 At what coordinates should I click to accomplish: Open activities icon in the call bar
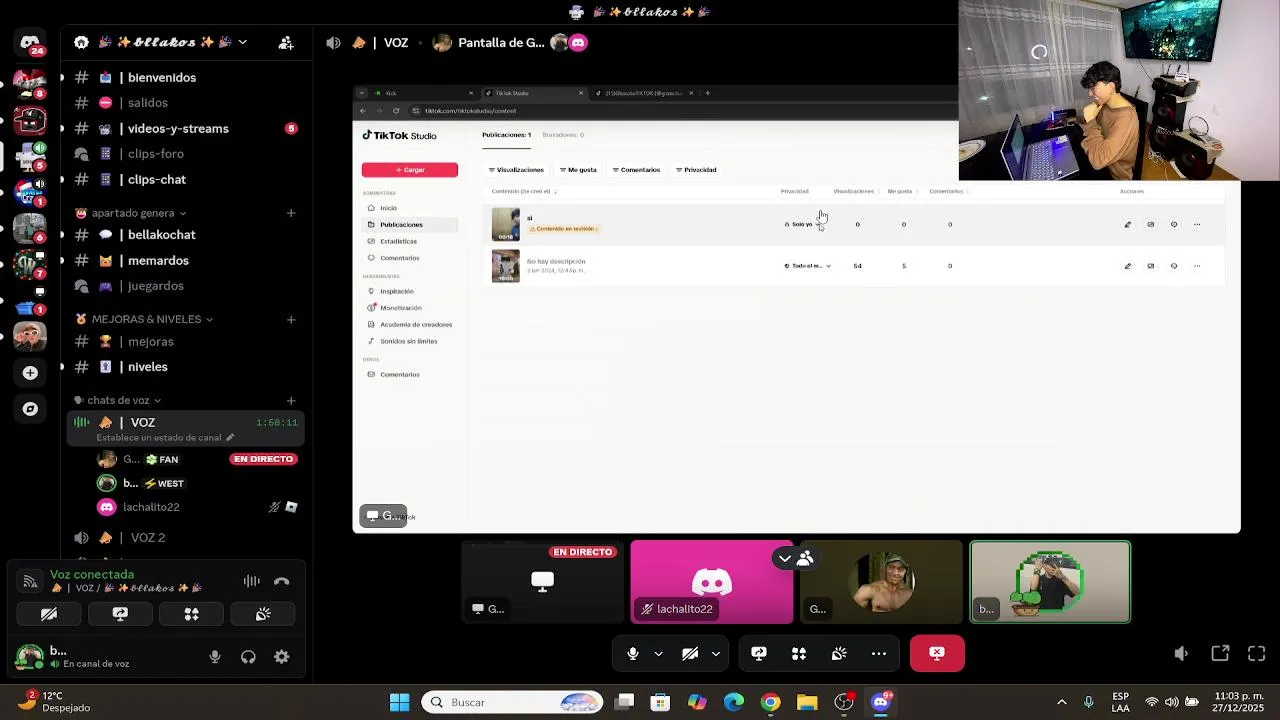pyautogui.click(x=799, y=653)
